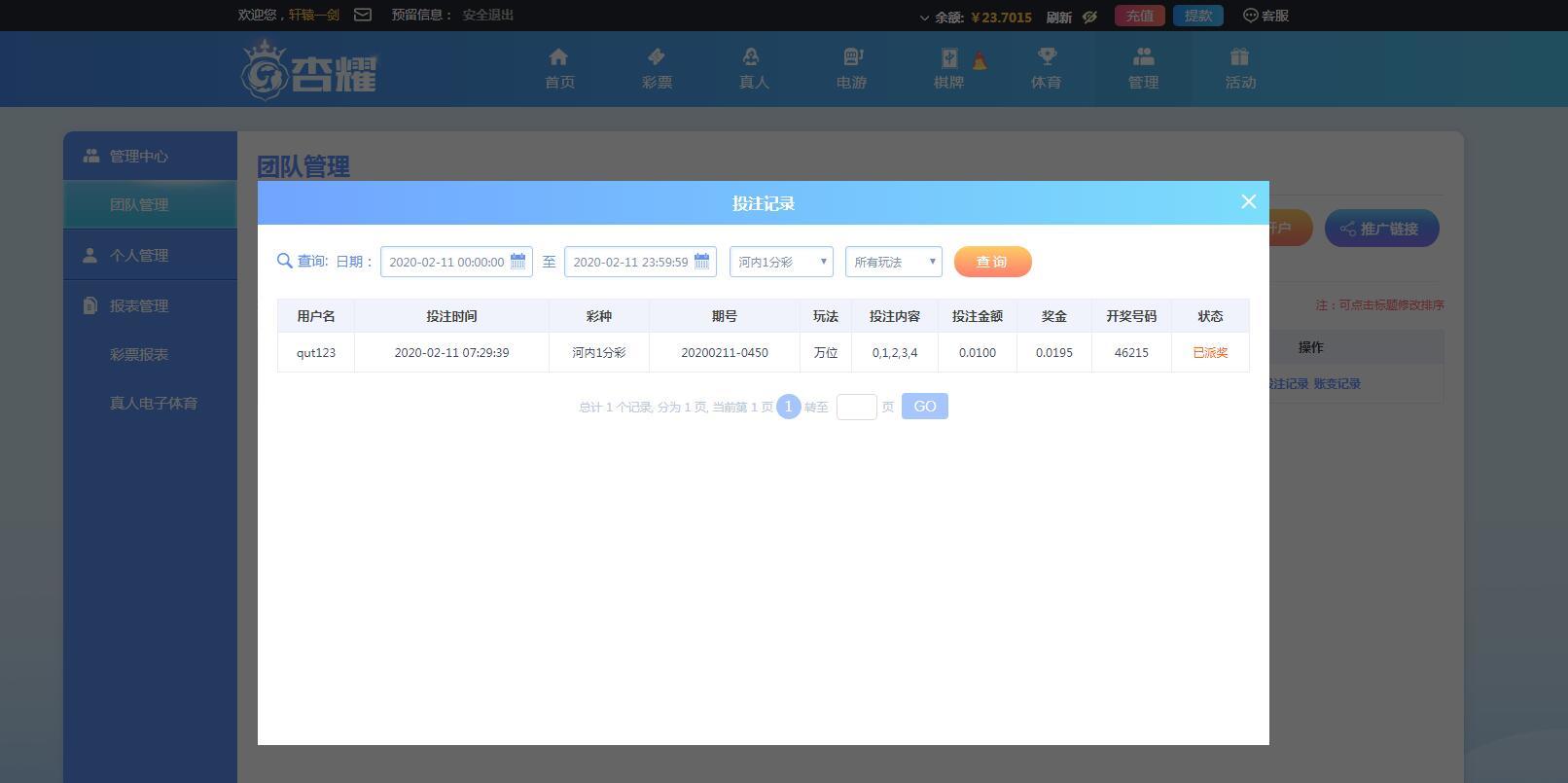The image size is (1568, 783).
Task: Select 团队管理 in the sidebar
Action: pos(150,205)
